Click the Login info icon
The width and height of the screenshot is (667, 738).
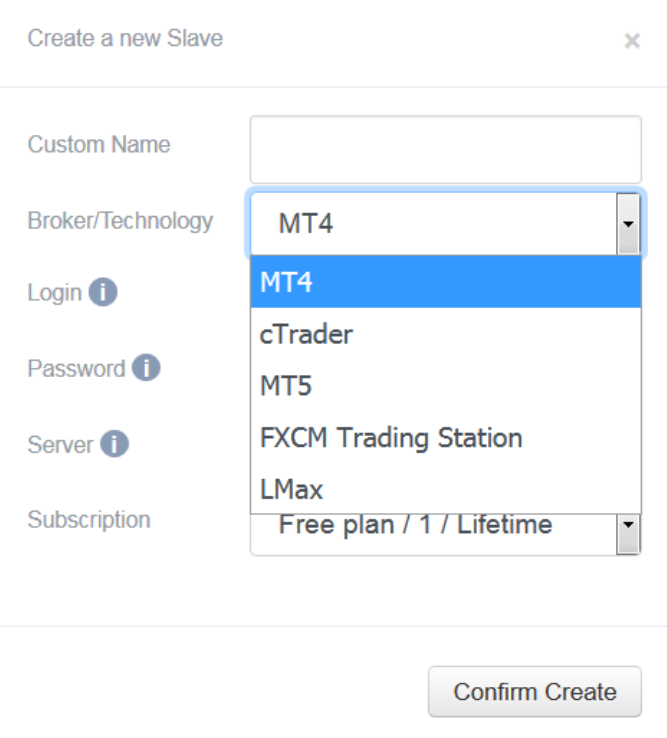click(103, 292)
